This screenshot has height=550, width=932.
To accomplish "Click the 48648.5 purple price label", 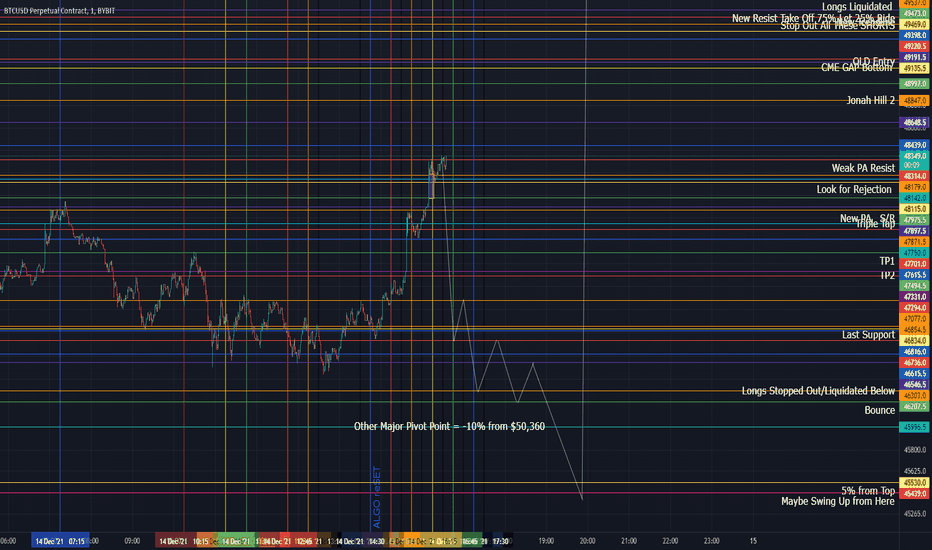I will click(x=914, y=122).
